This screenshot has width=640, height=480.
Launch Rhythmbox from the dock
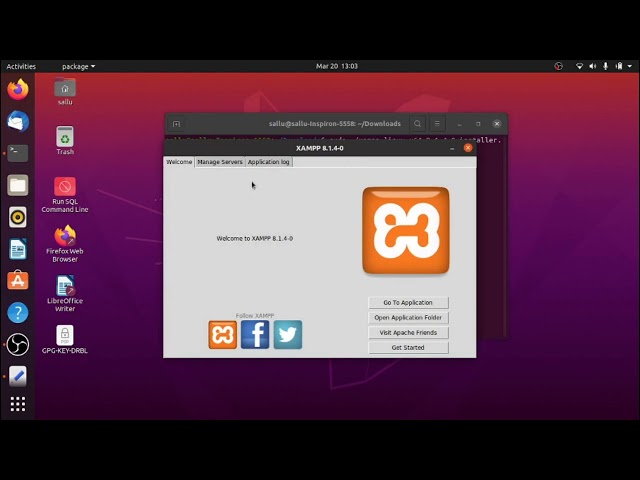[18, 217]
